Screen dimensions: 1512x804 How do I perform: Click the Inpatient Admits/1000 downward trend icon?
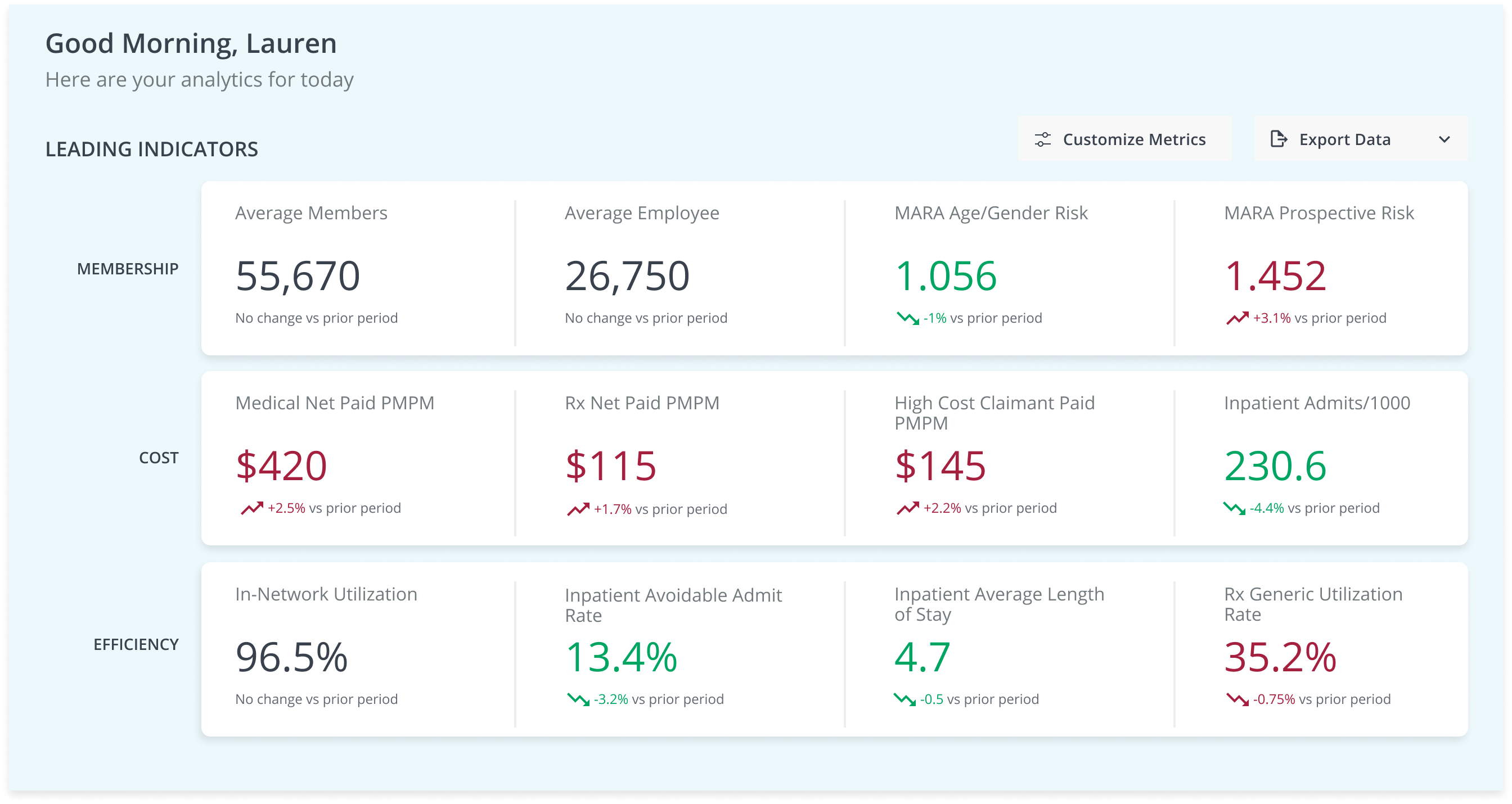(x=1234, y=508)
